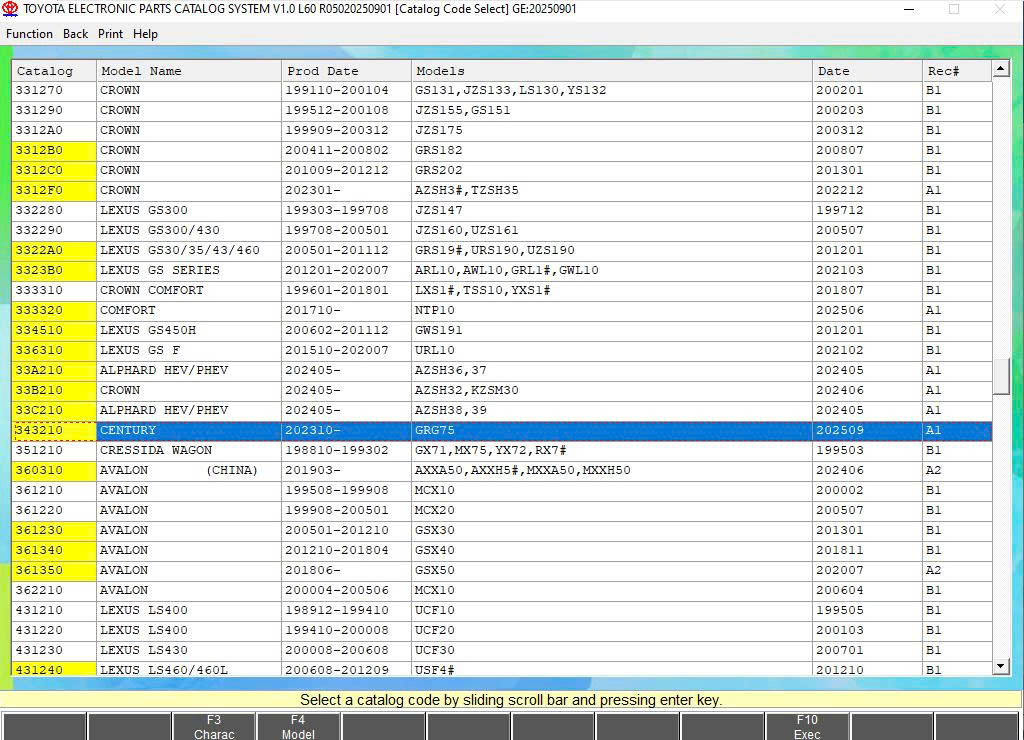Select catalog code 3312F0

(54, 190)
